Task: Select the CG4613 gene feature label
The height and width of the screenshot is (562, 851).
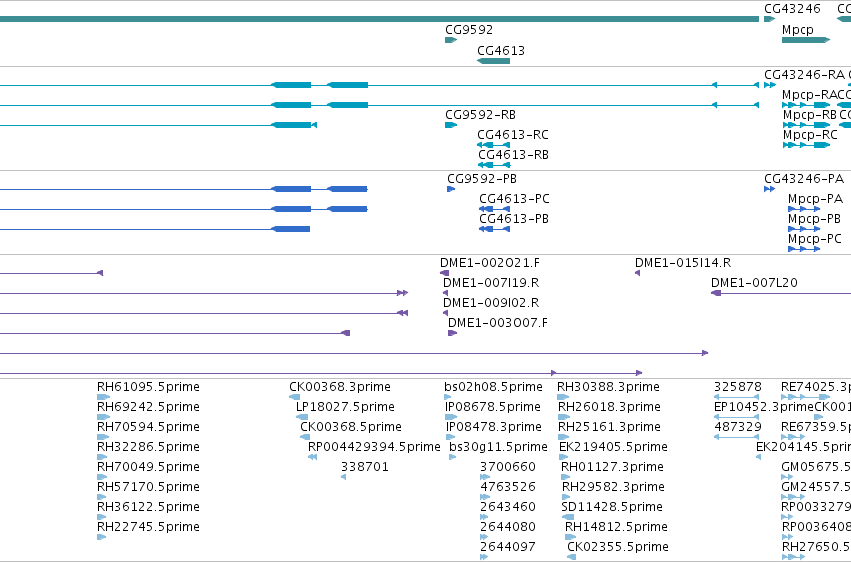Action: [x=501, y=51]
